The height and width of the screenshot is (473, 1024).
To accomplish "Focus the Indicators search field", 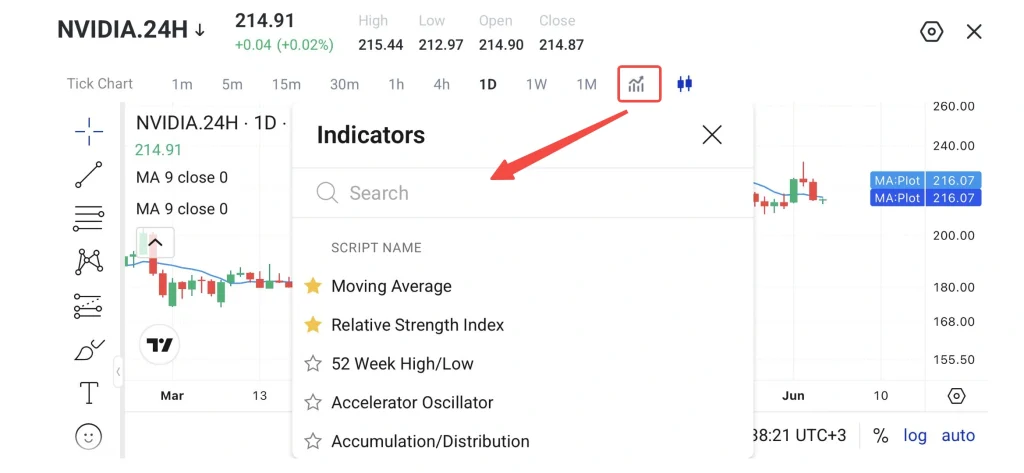I will tap(522, 193).
